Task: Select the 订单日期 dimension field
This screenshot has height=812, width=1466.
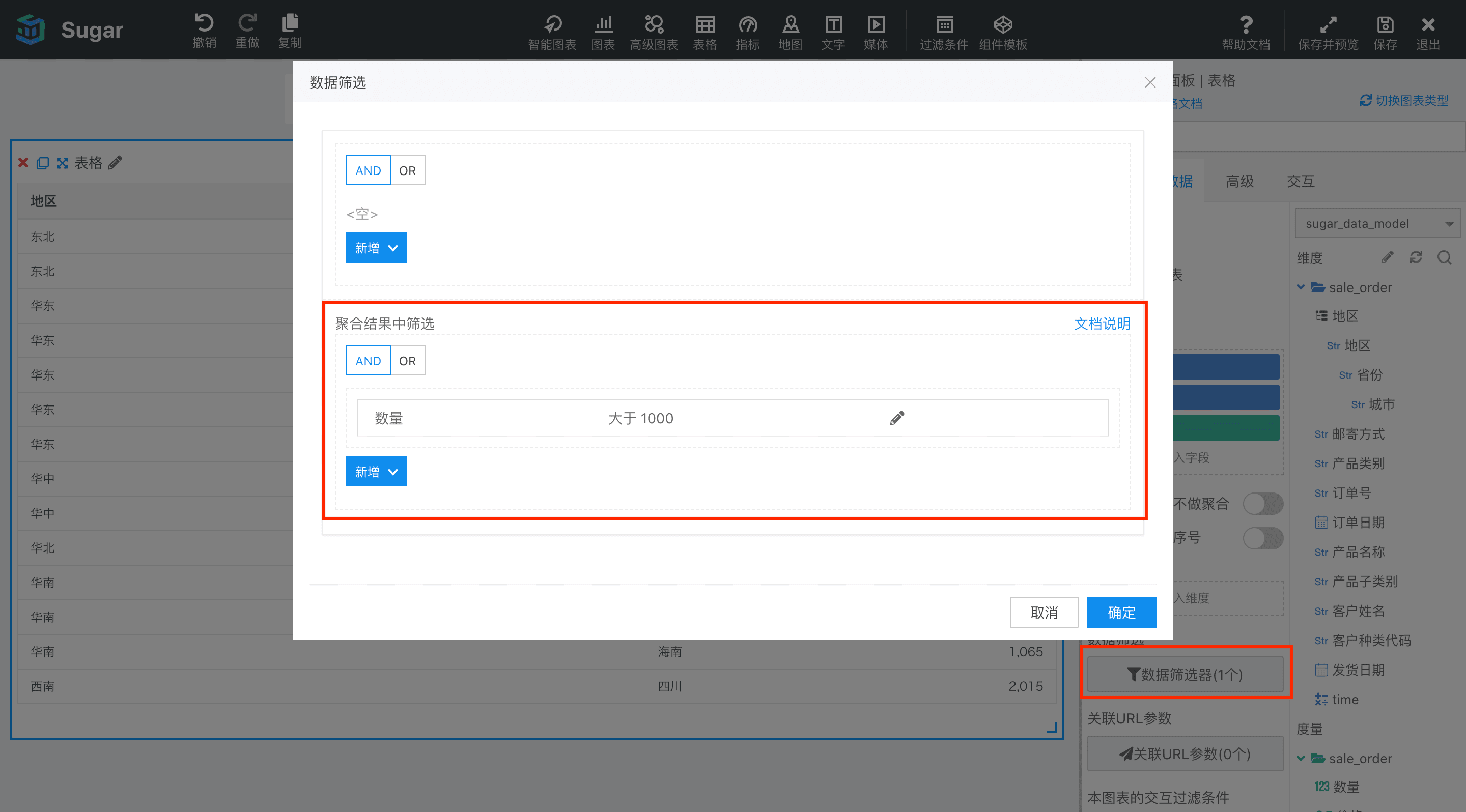Action: [x=1349, y=522]
